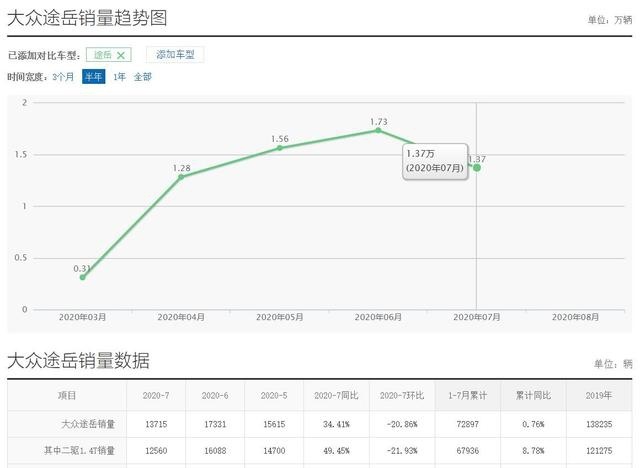Click the 2020-7 column header
Viewport: 640px width, 468px height.
[x=156, y=395]
